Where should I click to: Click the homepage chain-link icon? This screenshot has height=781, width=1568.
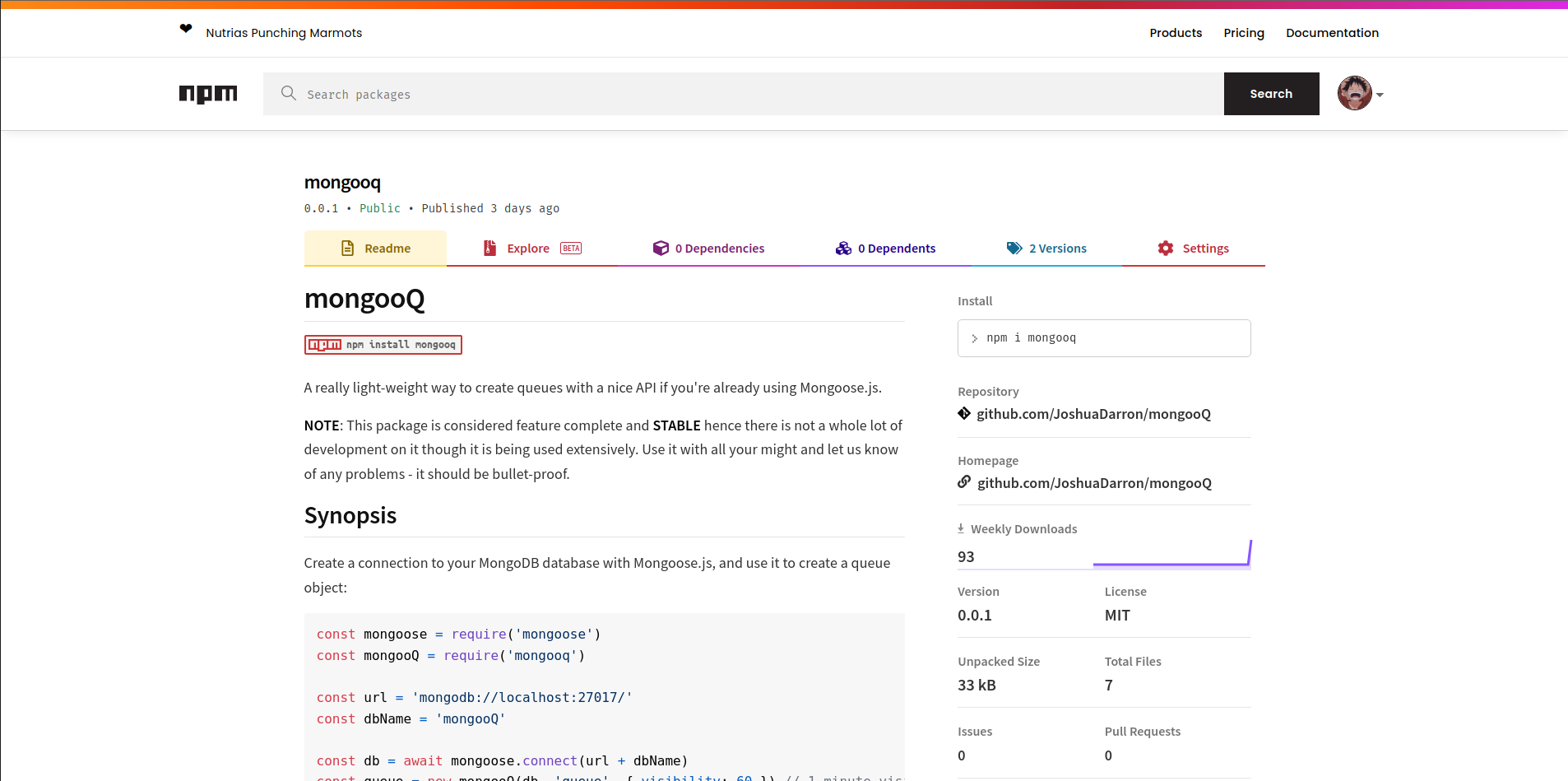click(x=964, y=482)
